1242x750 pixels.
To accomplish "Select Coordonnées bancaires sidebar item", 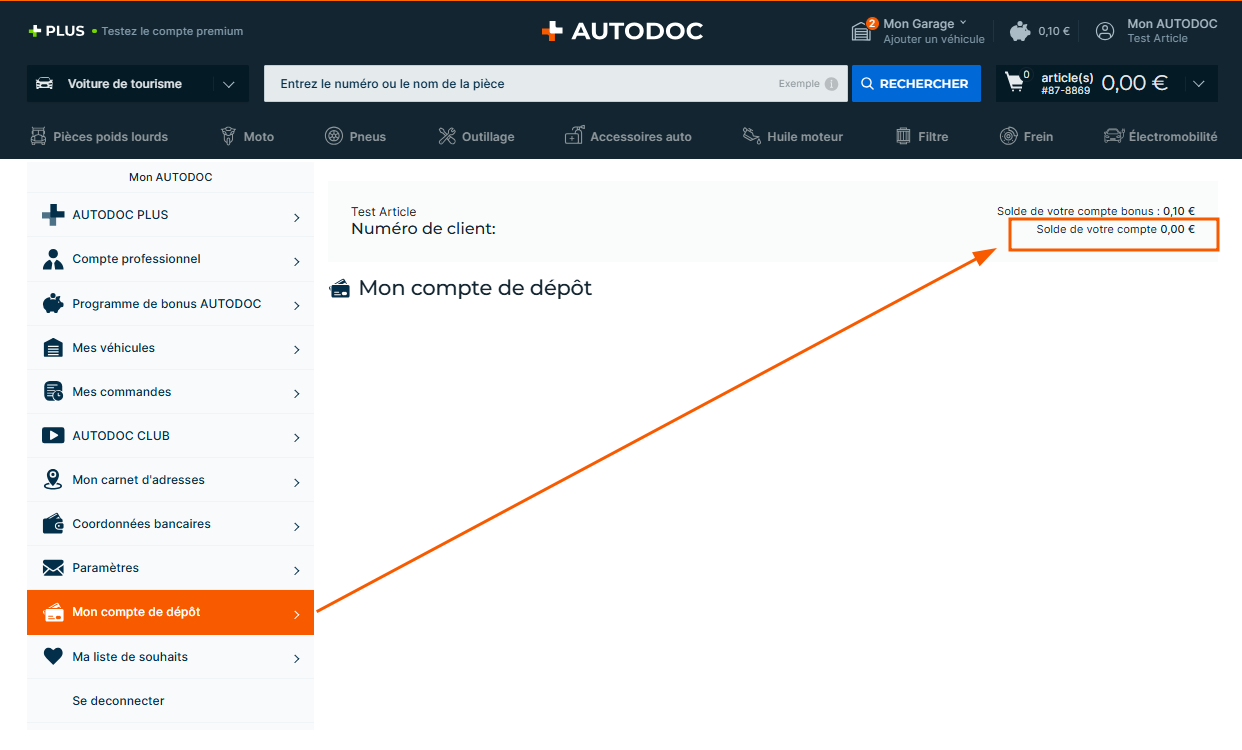I will click(141, 524).
